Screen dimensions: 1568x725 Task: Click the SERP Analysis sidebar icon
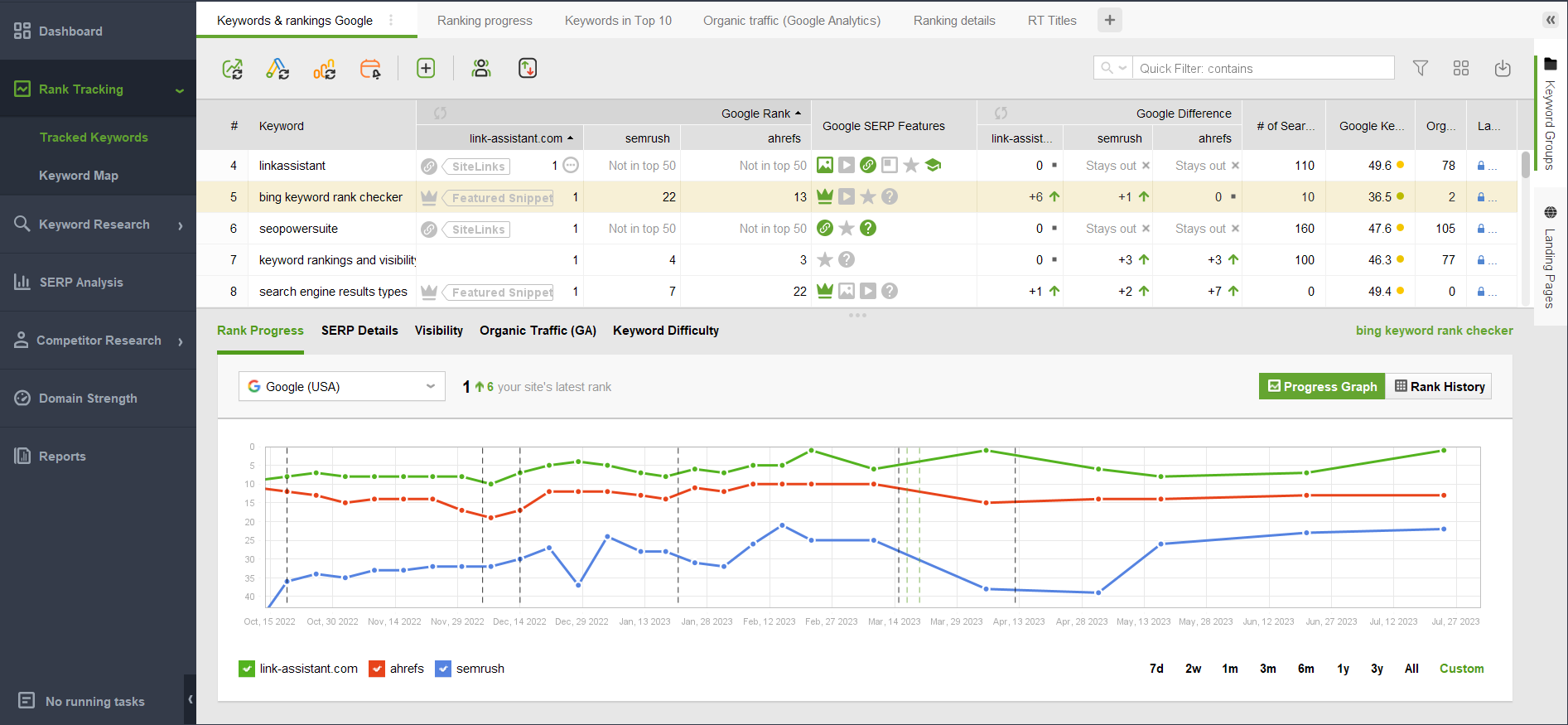coord(22,283)
